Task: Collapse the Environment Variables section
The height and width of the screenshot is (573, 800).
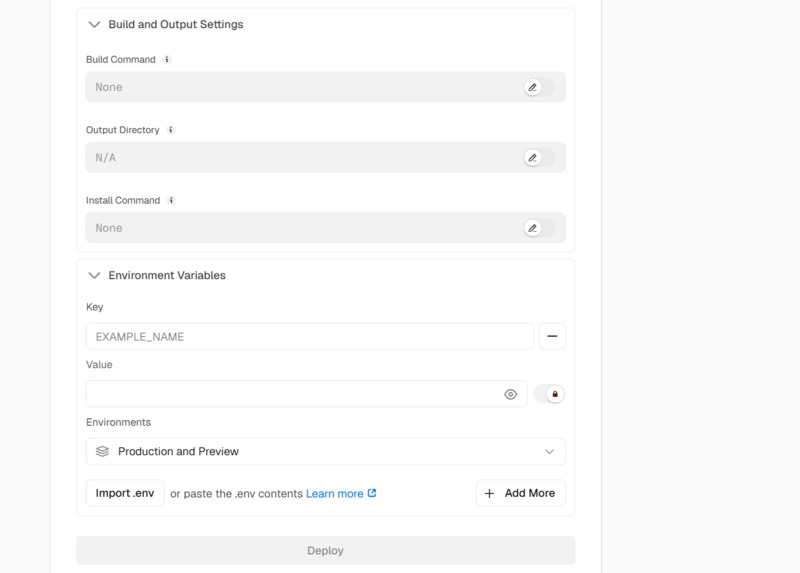Action: 94,276
